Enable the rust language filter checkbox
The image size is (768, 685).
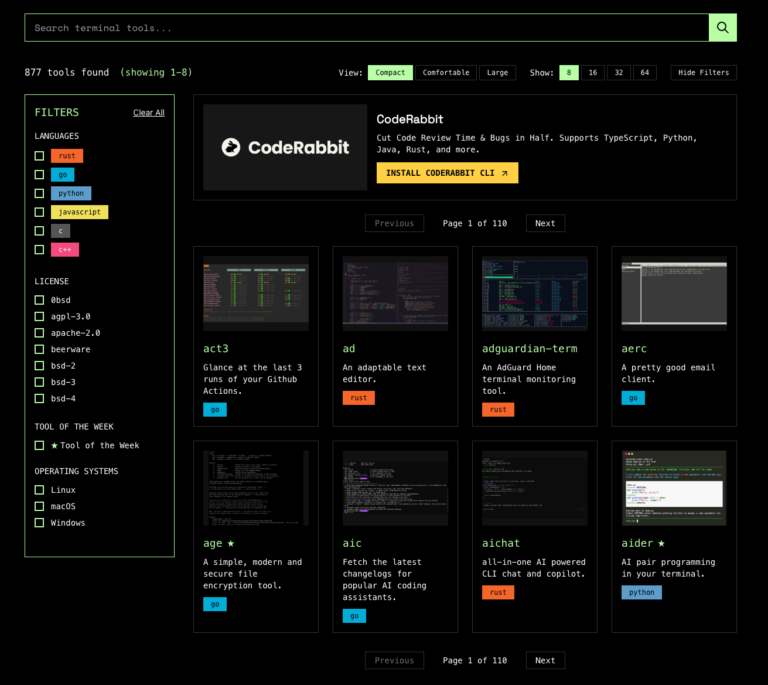[39, 156]
